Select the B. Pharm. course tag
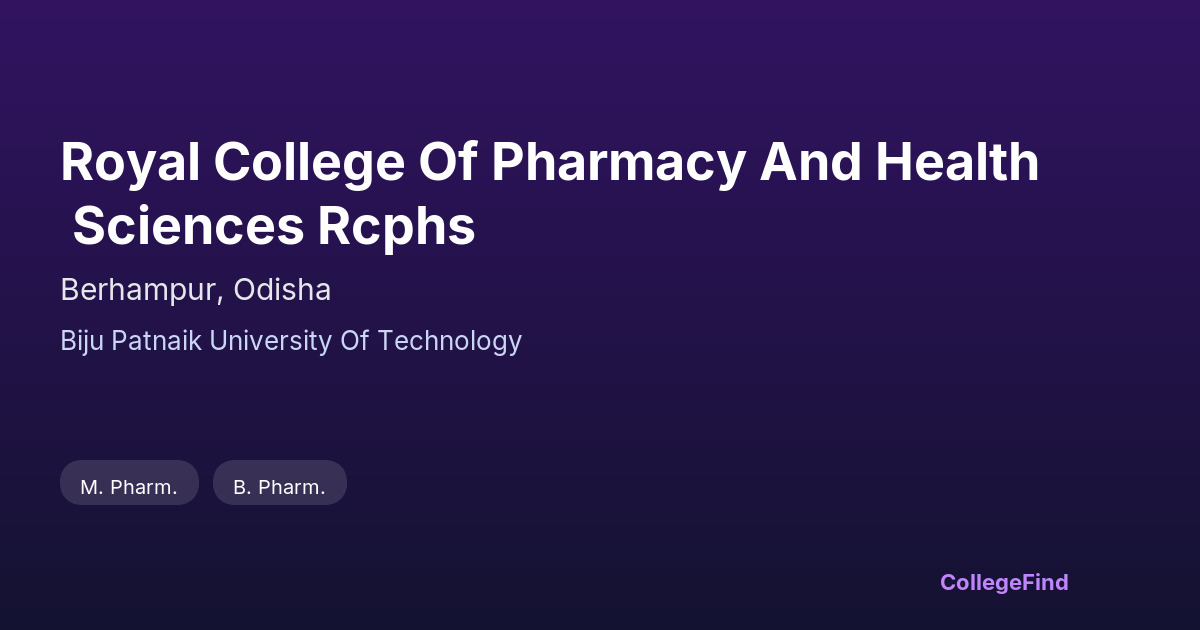This screenshot has height=630, width=1200. (279, 487)
